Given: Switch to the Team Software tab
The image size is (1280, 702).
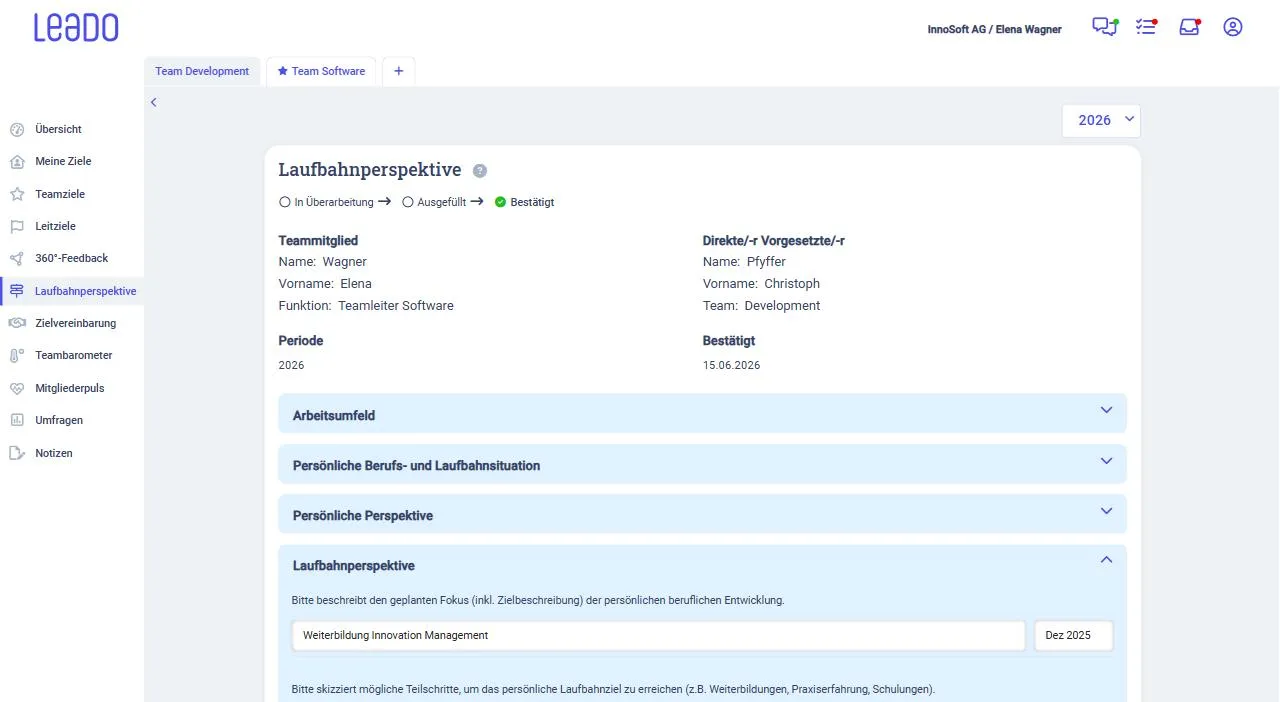Looking at the screenshot, I should point(321,71).
